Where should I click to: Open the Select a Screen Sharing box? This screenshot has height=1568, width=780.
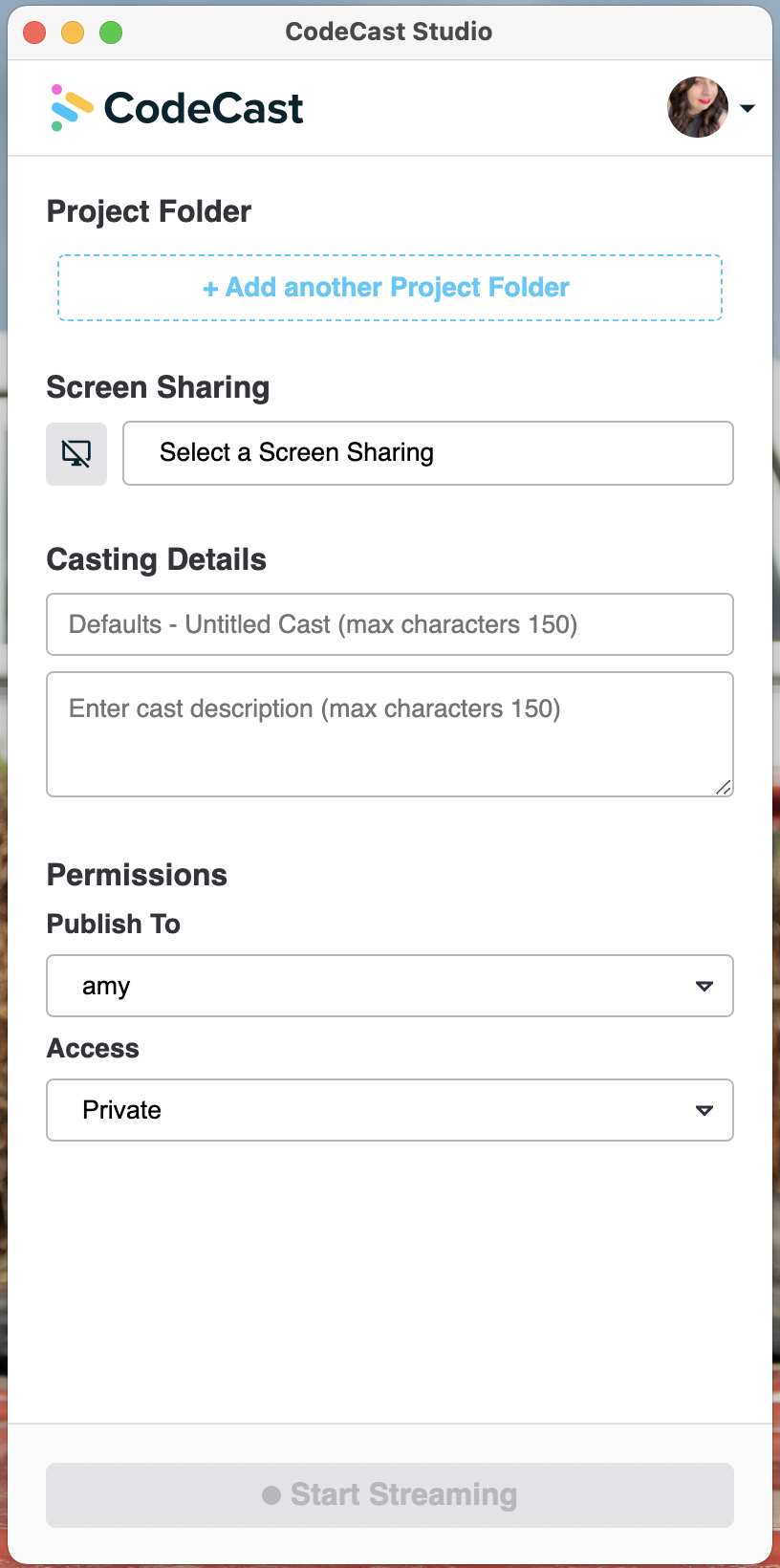point(428,453)
